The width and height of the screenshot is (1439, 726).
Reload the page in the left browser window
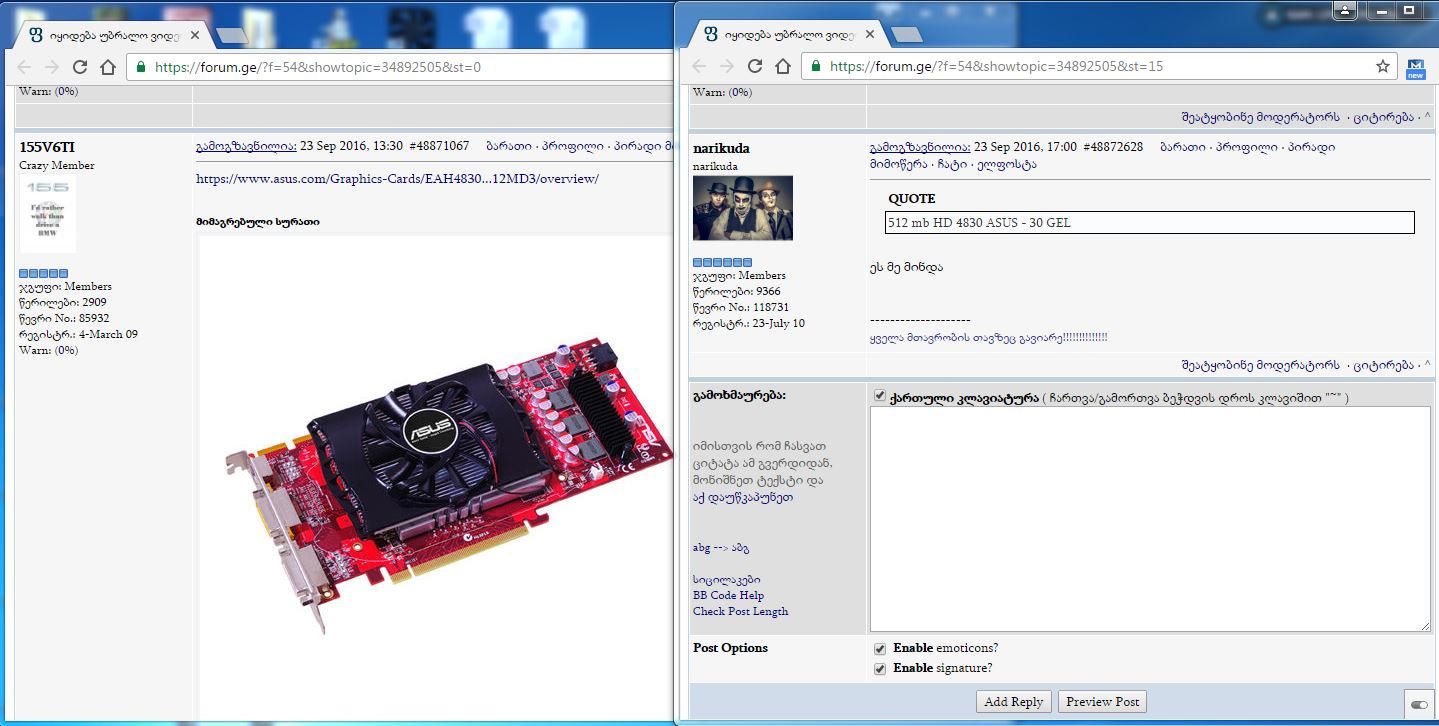80,67
